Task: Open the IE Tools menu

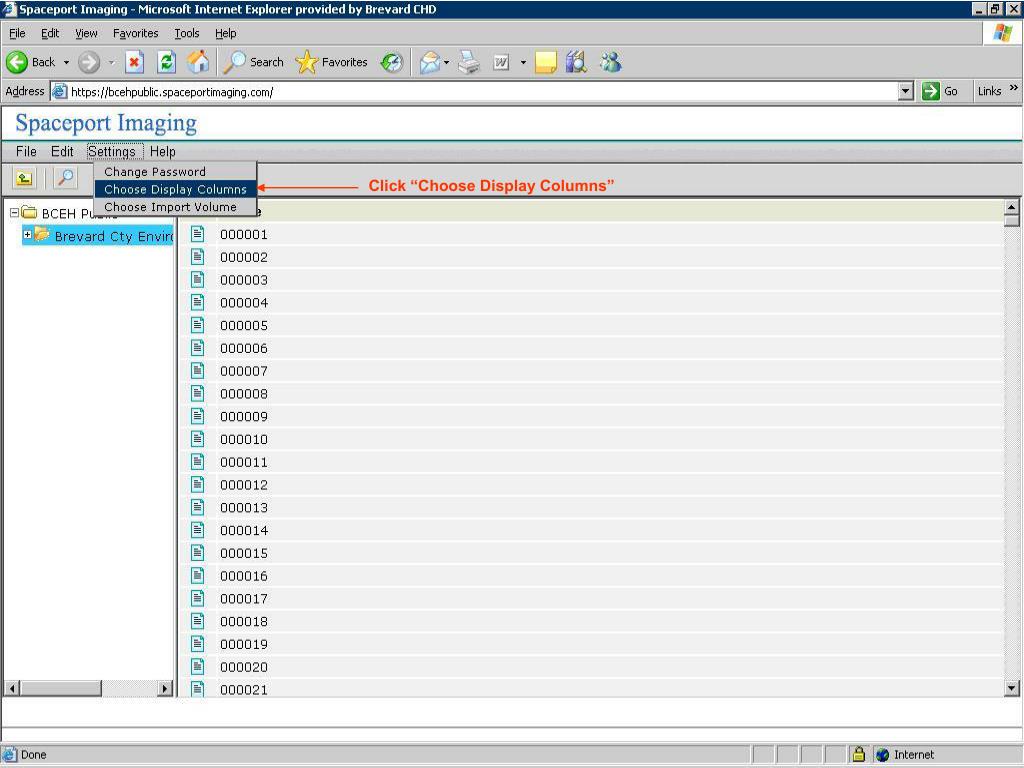Action: tap(187, 33)
